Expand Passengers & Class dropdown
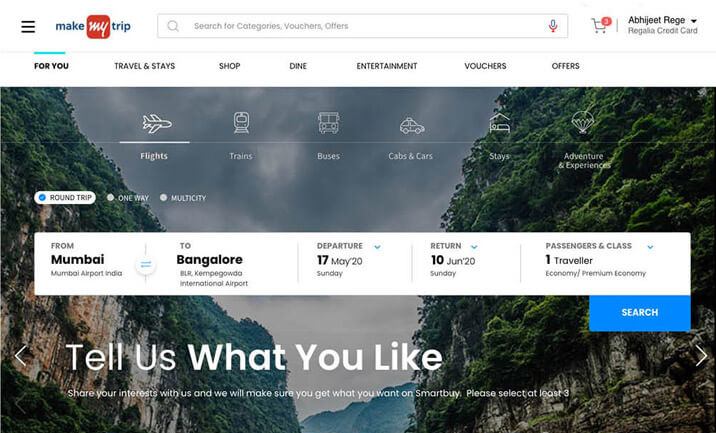The height and width of the screenshot is (433, 716). (650, 247)
